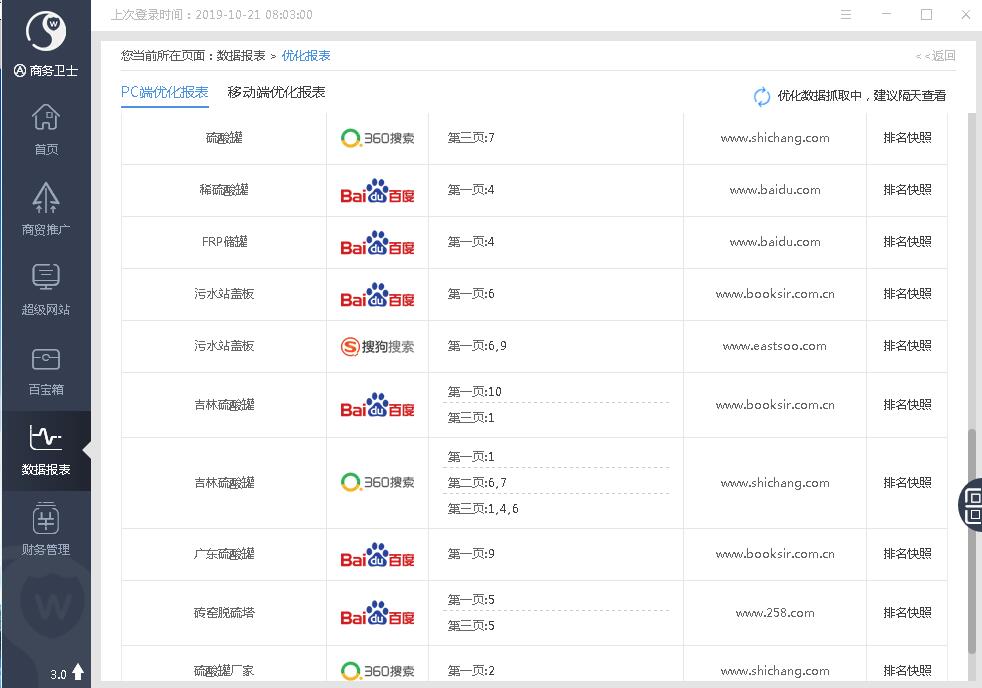The width and height of the screenshot is (982, 688).
Task: Open the 超级网站 sidebar icon
Action: pyautogui.click(x=46, y=289)
